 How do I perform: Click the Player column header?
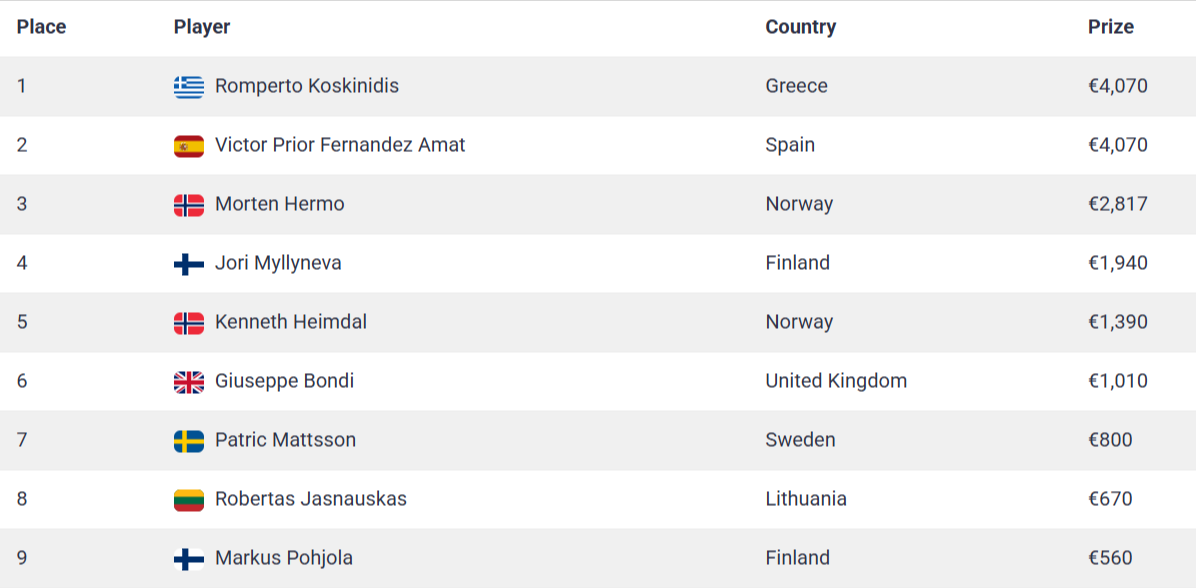pyautogui.click(x=202, y=27)
